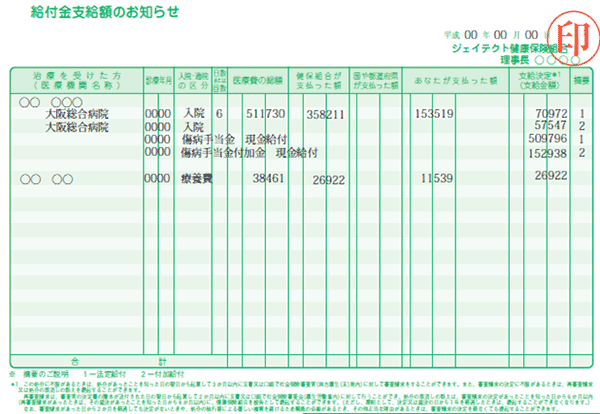Click the 1ー法定給付 legend text
This screenshot has width=600, height=414.
104,374
